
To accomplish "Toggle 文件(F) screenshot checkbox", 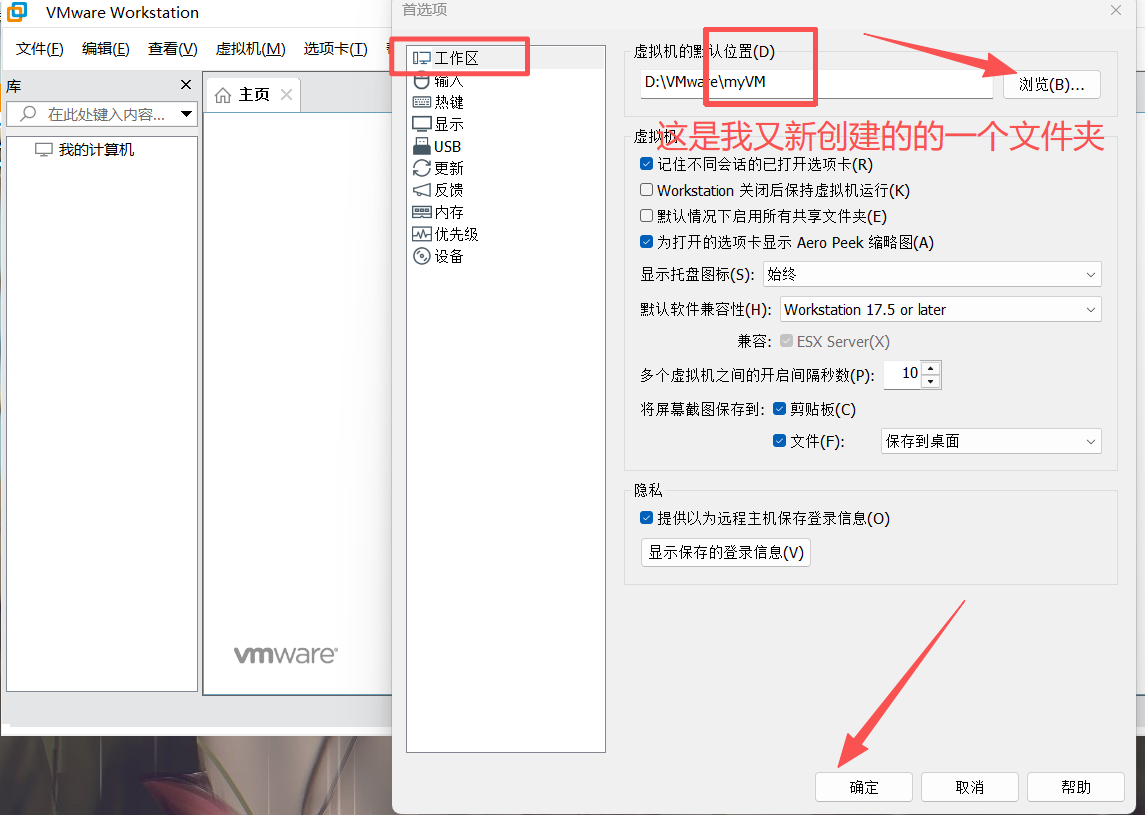I will pyautogui.click(x=779, y=440).
